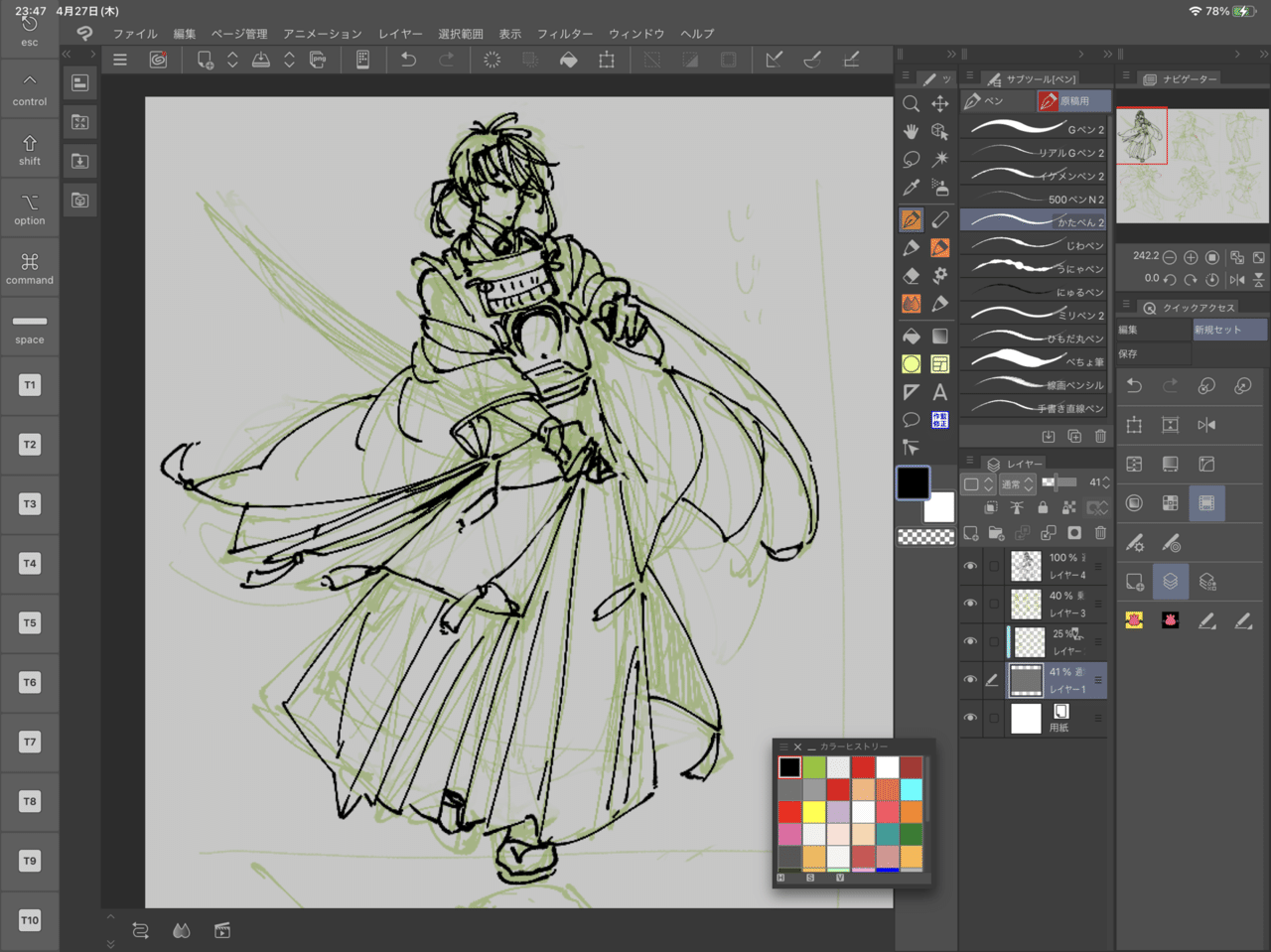
Task: Open the 編集 menu
Action: pyautogui.click(x=185, y=34)
